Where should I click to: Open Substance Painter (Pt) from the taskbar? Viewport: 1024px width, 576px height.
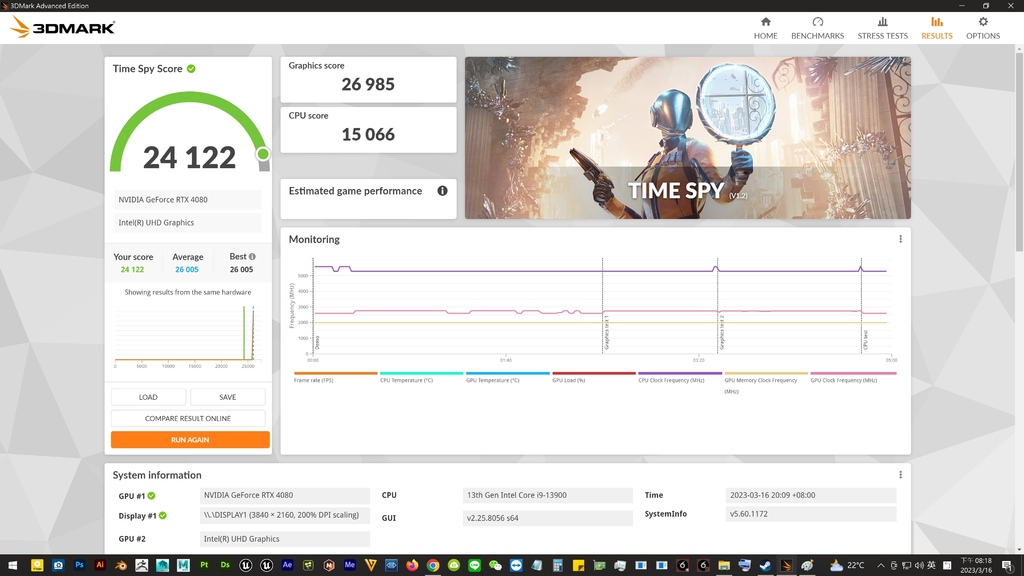pyautogui.click(x=204, y=566)
